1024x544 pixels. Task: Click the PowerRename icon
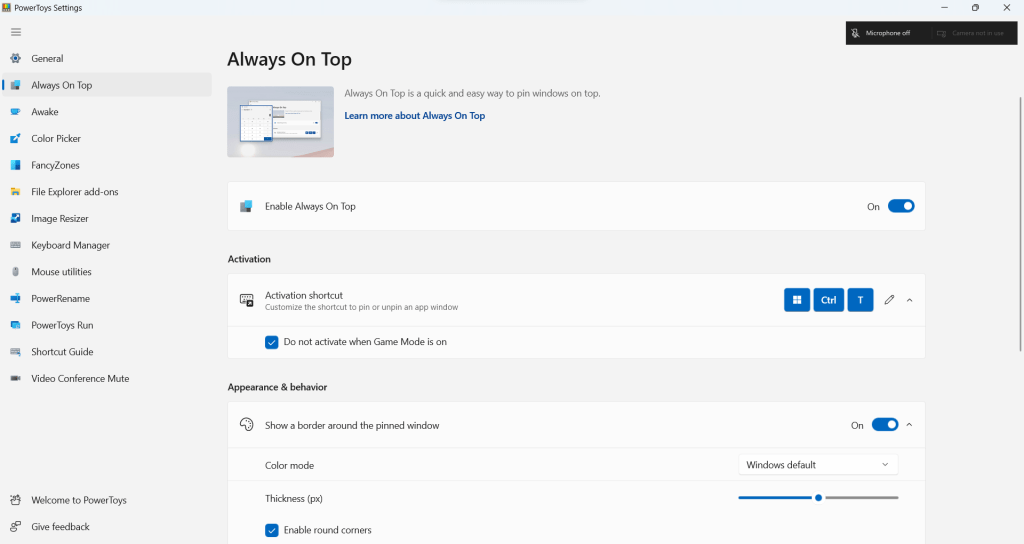tap(16, 298)
